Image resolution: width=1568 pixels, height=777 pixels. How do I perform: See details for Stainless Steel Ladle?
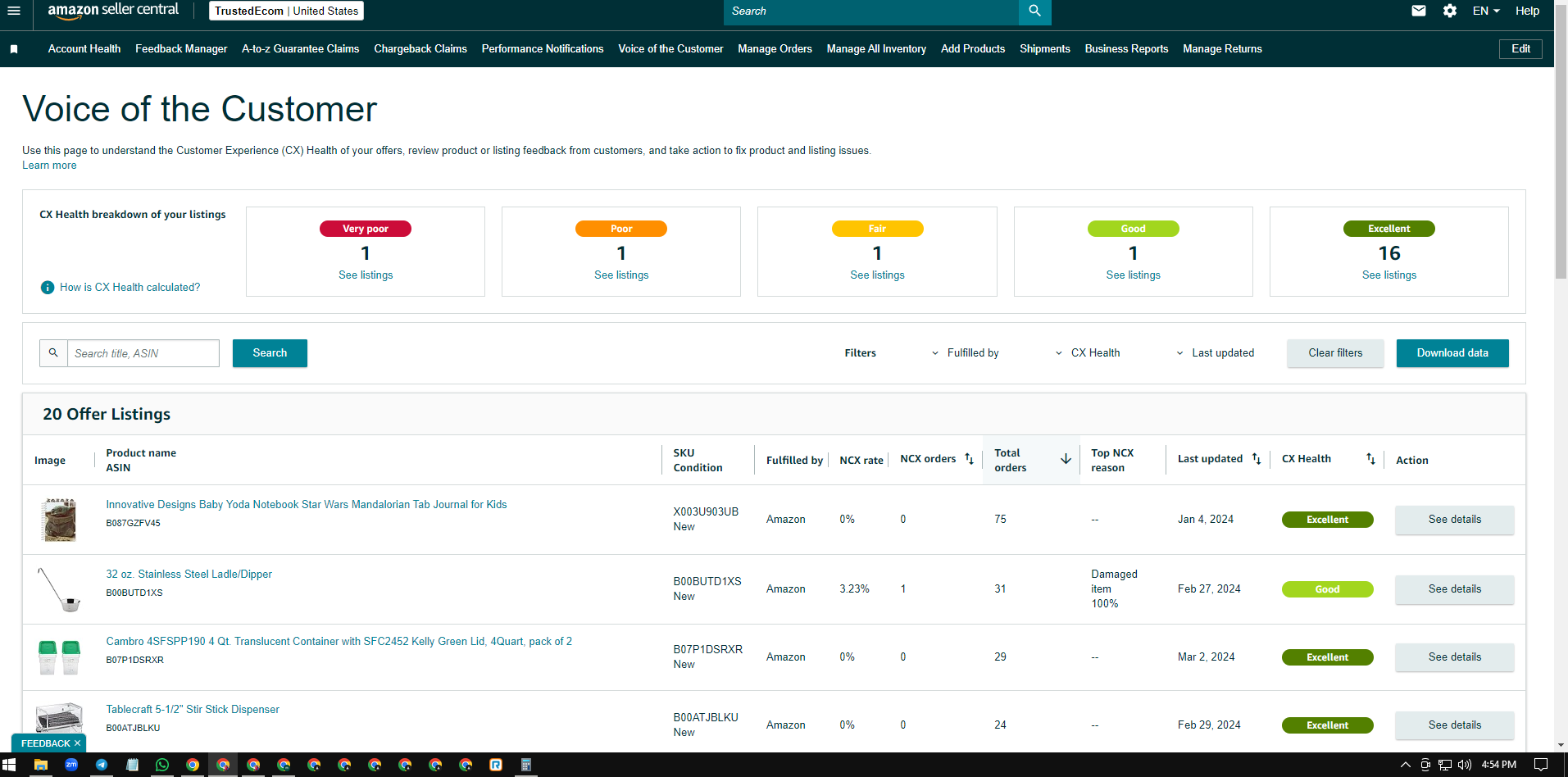pyautogui.click(x=1455, y=589)
